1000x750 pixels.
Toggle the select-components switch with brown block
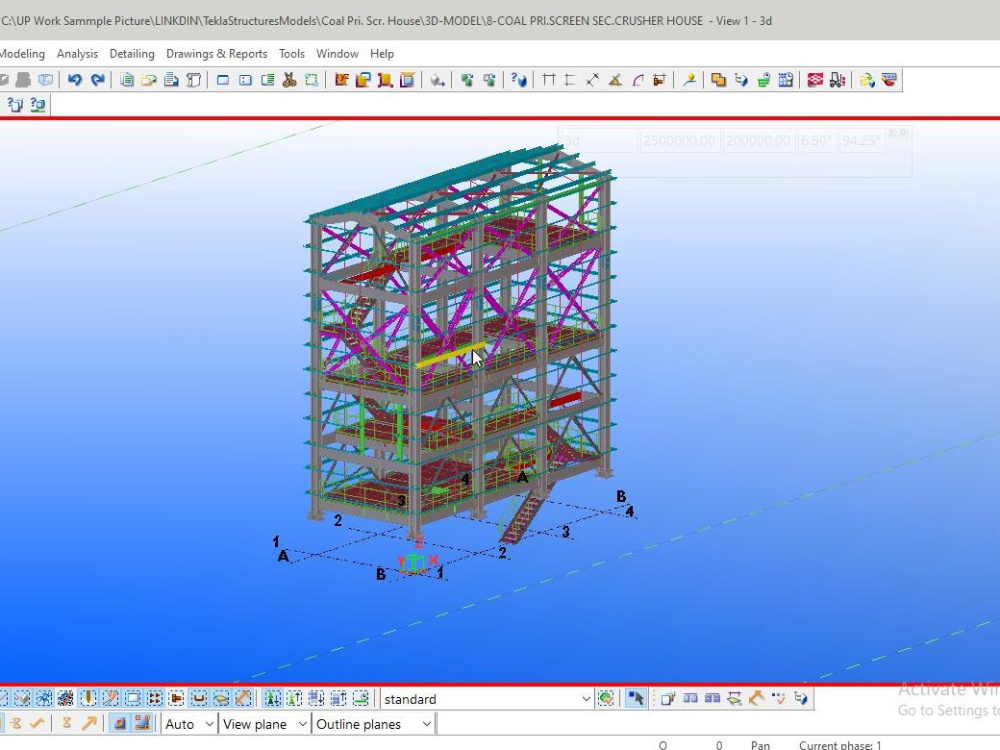177,698
